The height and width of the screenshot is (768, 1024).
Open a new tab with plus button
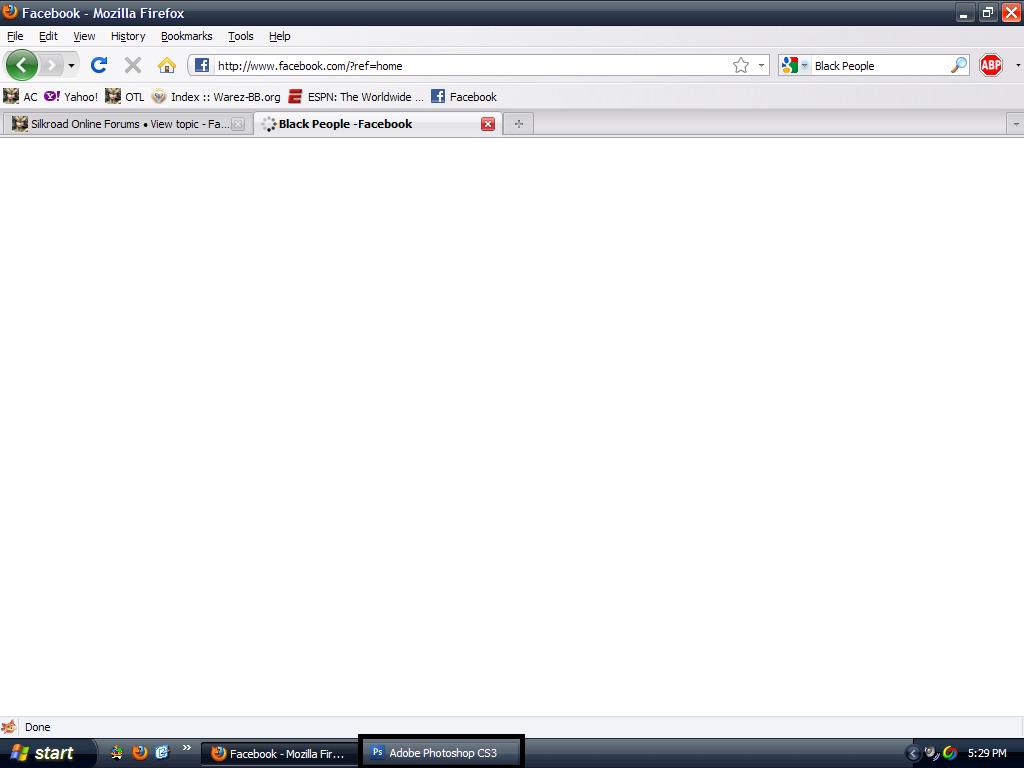point(518,124)
